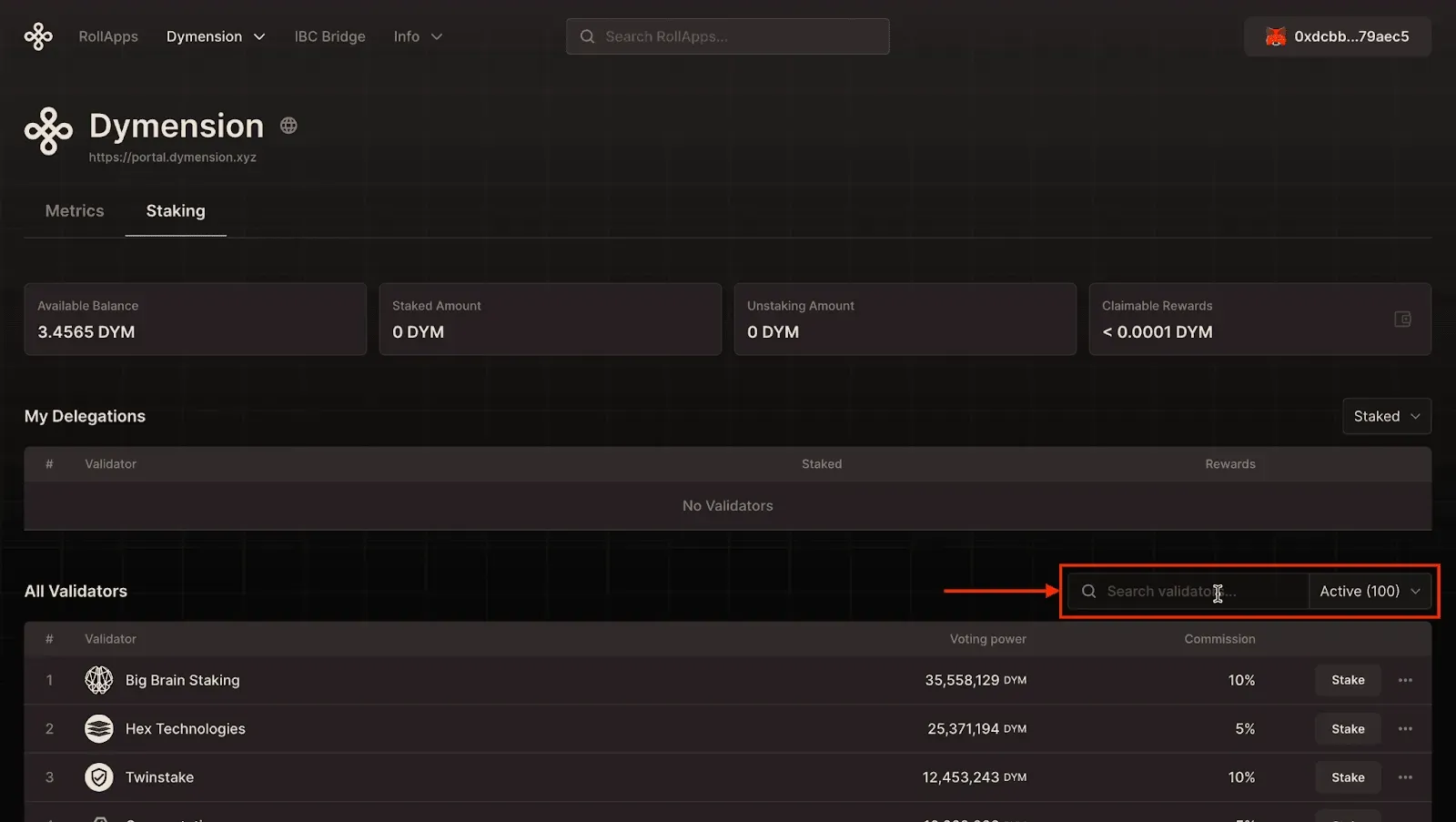
Task: Focus the Search validators field
Action: tap(1188, 592)
